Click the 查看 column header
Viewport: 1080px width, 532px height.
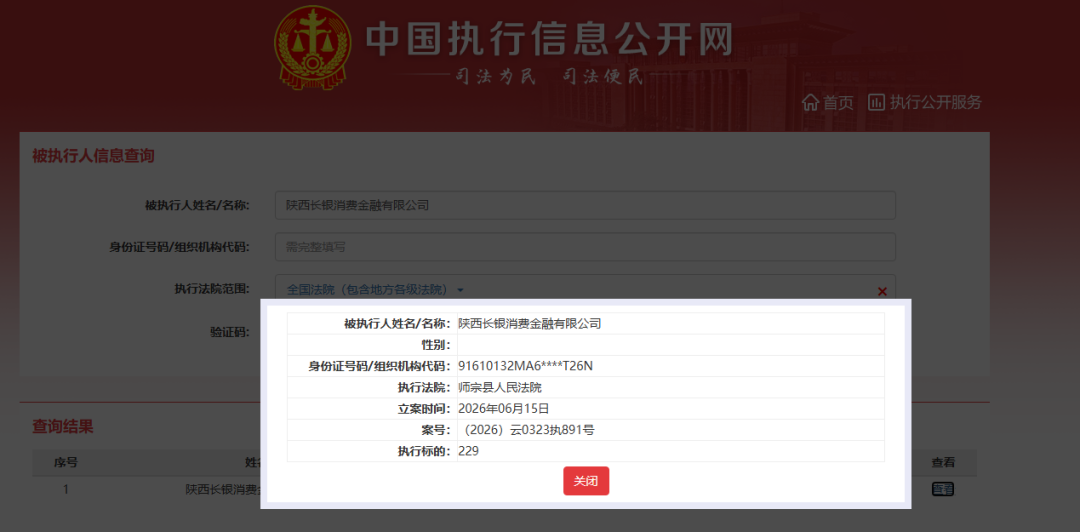pos(943,462)
